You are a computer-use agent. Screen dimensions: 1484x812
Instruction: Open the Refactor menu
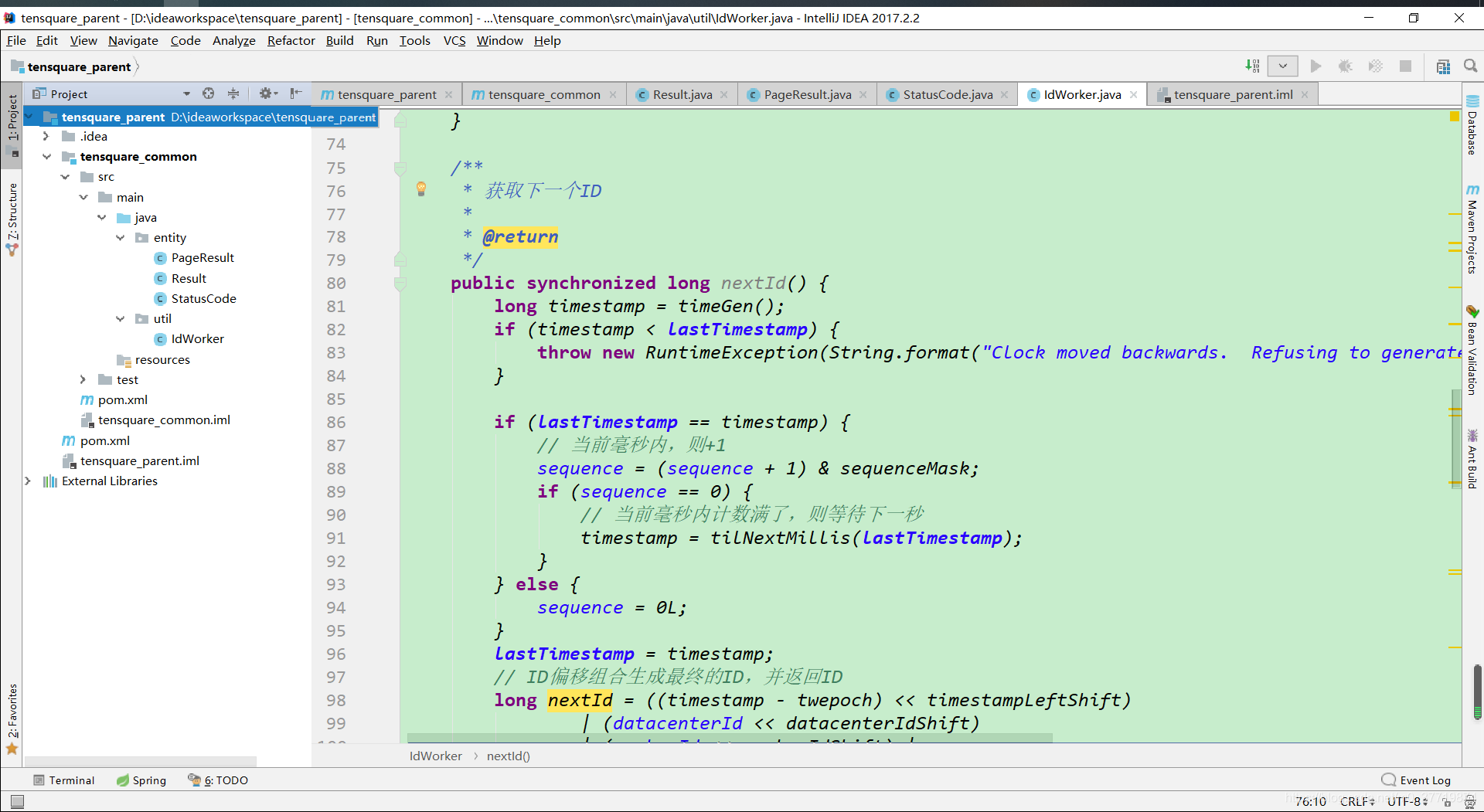[x=291, y=40]
